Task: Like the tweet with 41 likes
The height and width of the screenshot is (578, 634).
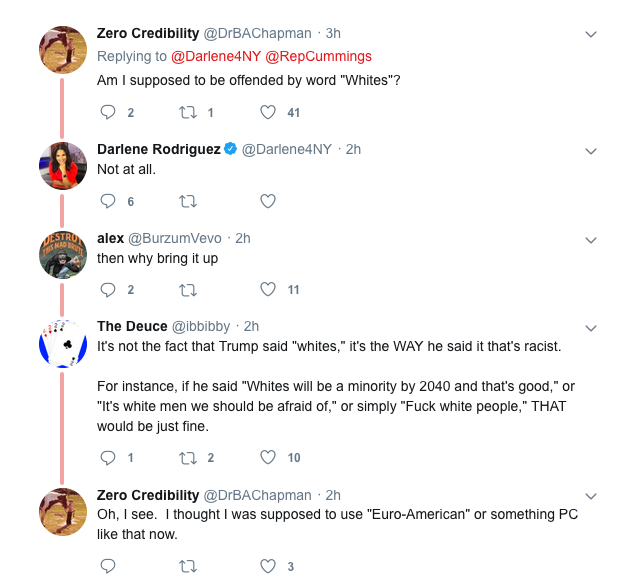Action: coord(267,113)
